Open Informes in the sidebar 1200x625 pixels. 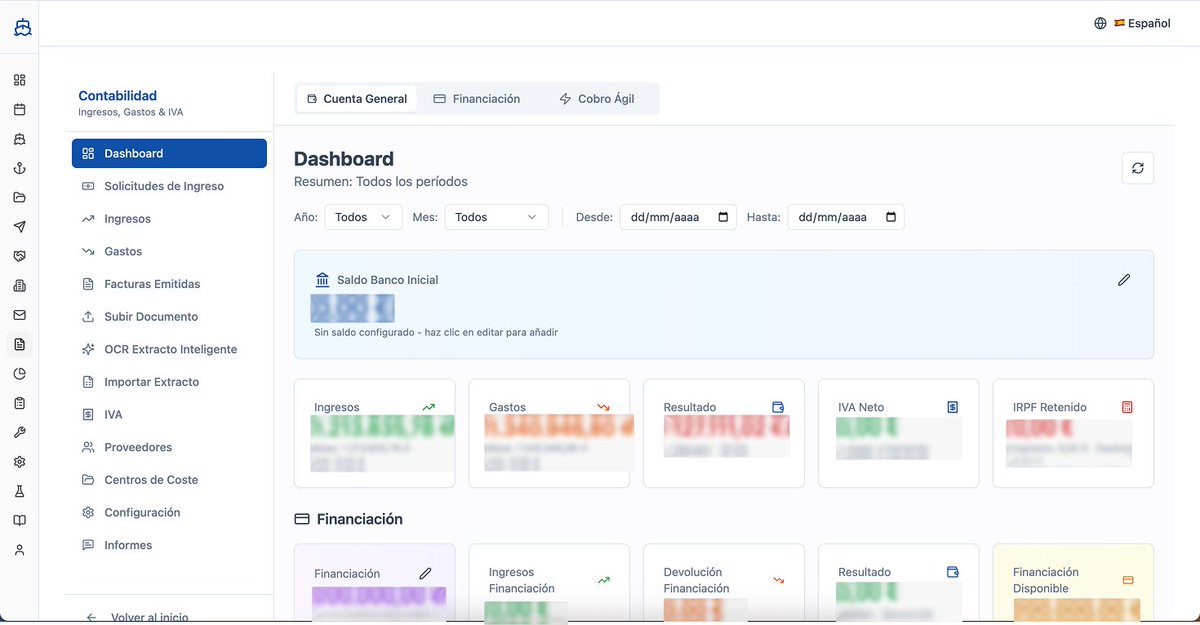(169, 545)
